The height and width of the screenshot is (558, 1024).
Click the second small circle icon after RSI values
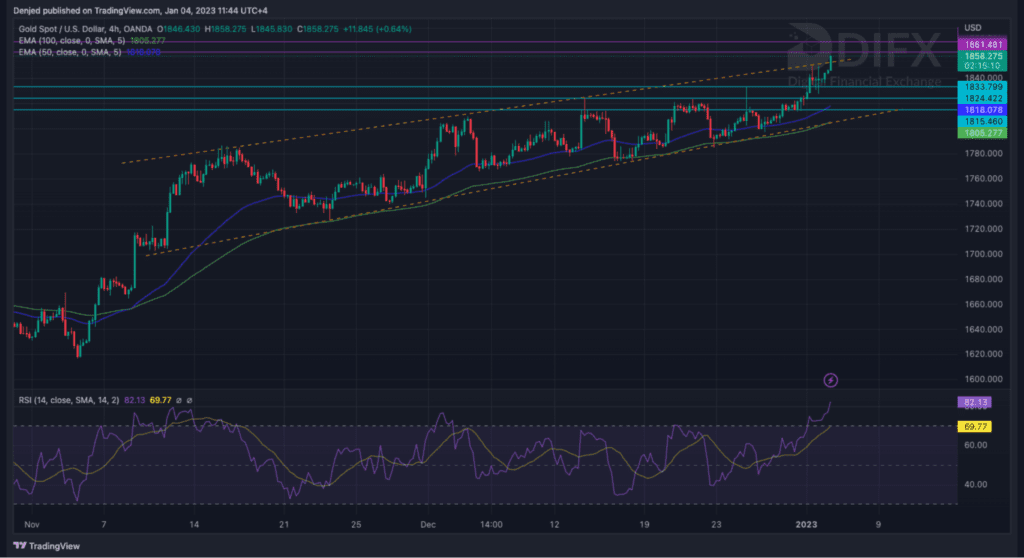tap(190, 400)
